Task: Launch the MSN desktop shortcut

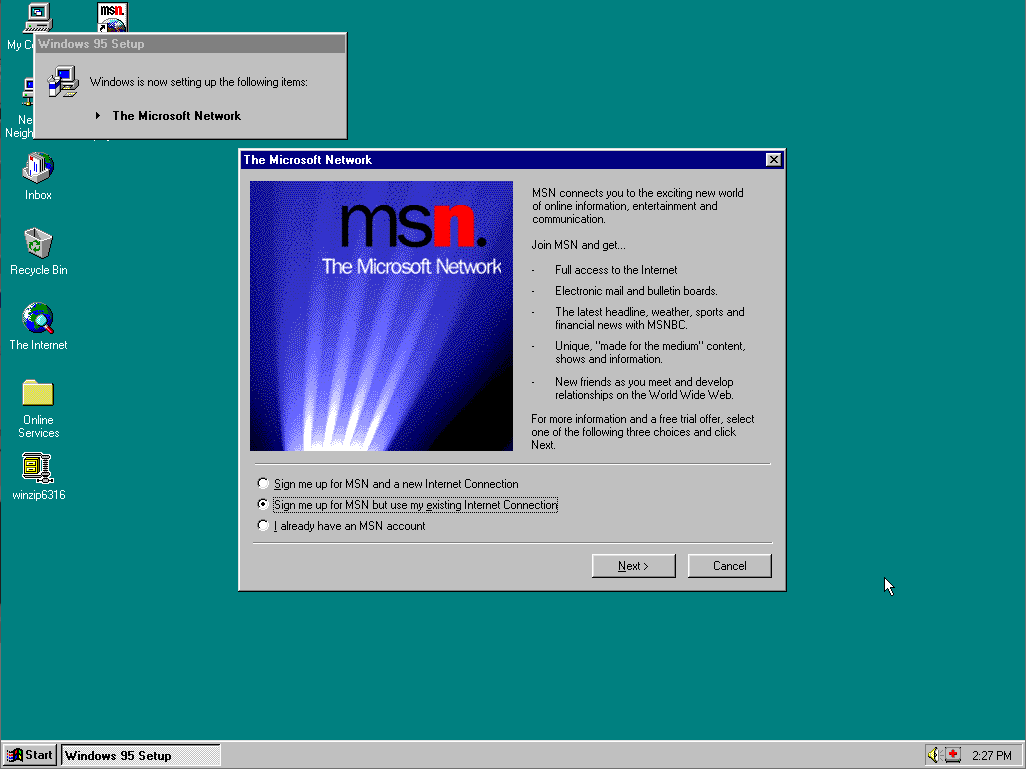Action: click(x=111, y=15)
